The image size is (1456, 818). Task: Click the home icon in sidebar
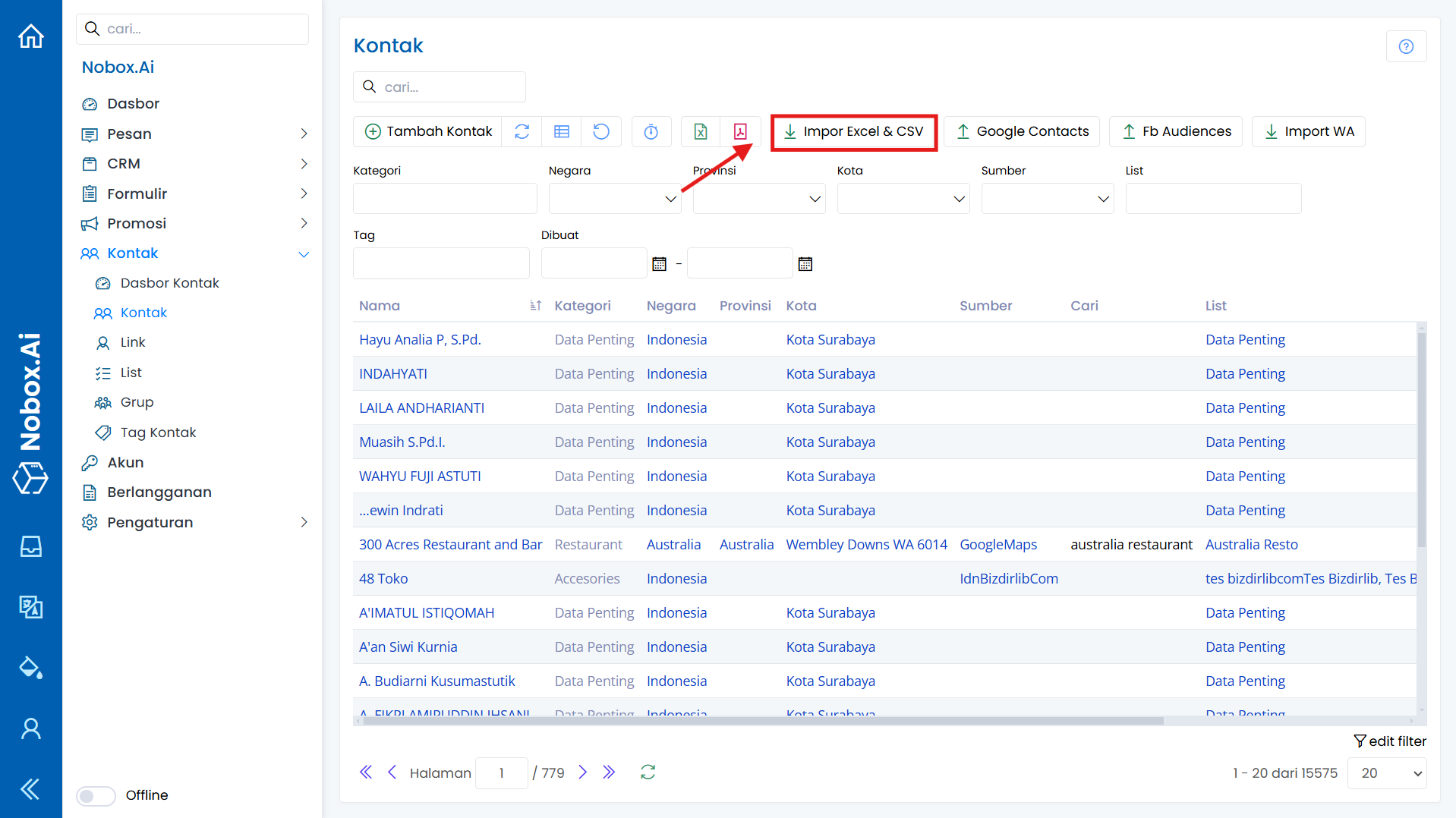pyautogui.click(x=30, y=36)
